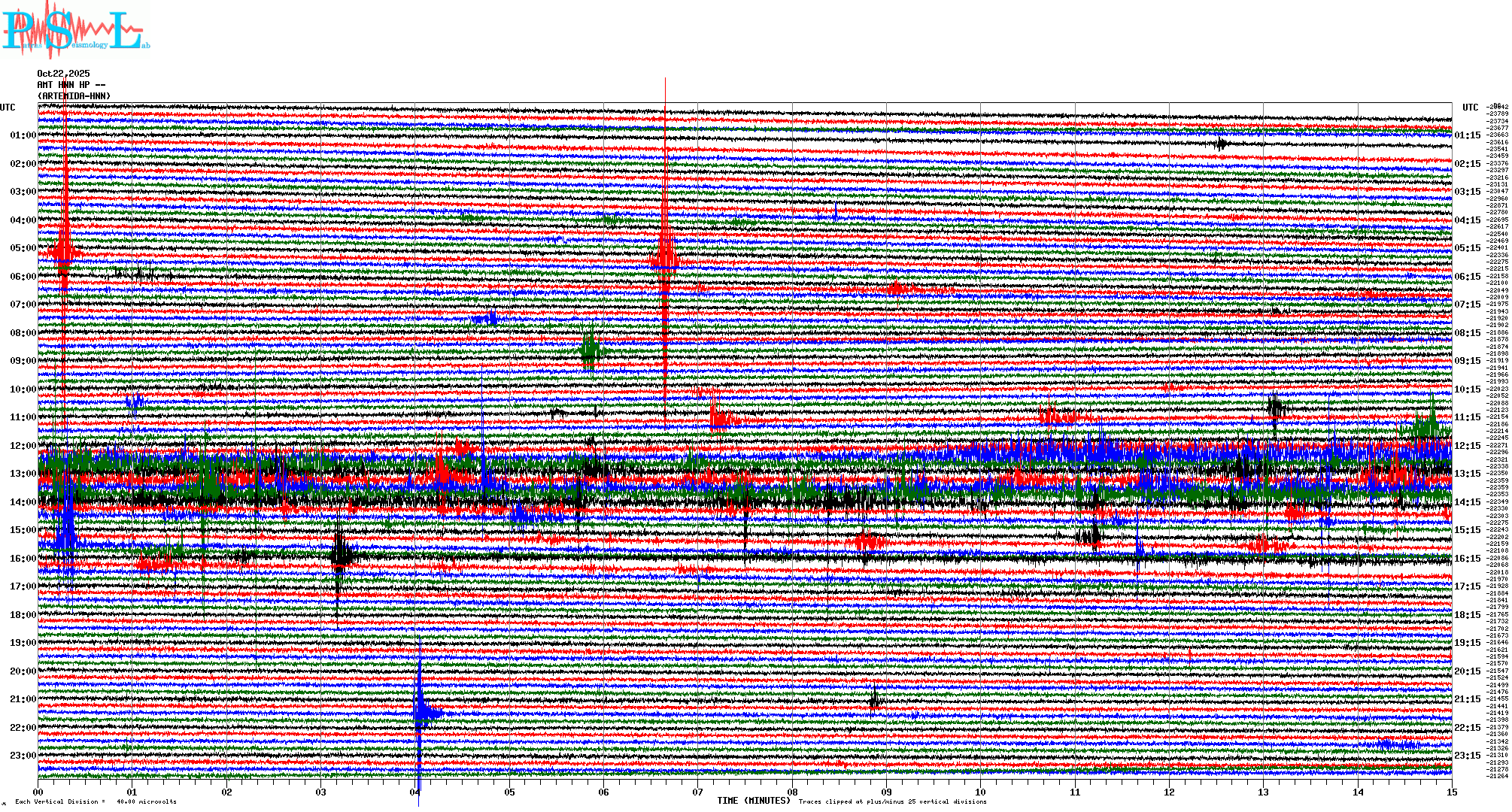The image size is (1512, 812).
Task: Select the 21:00 hour label on left
Action: tap(23, 699)
